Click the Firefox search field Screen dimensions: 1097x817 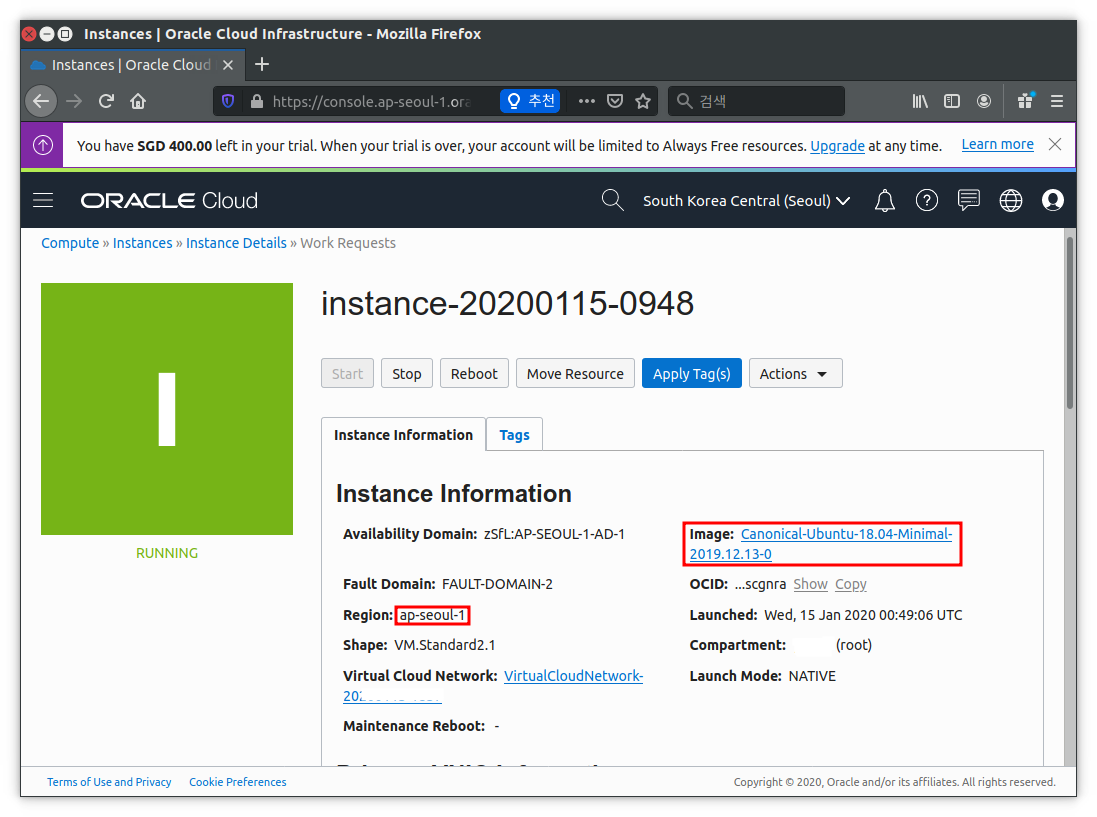(x=756, y=101)
